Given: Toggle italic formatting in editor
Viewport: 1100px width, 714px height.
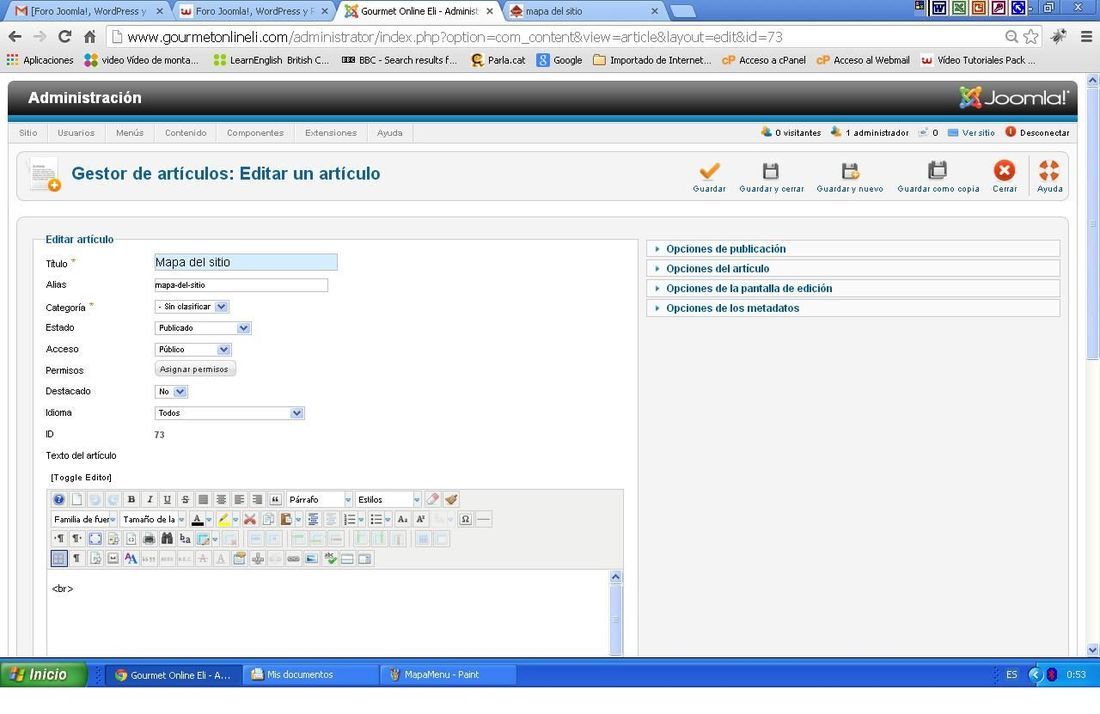Looking at the screenshot, I should [149, 499].
